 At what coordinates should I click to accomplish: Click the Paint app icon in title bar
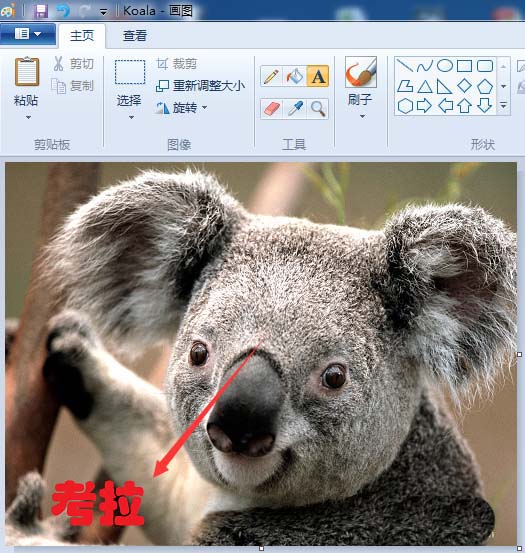(8, 11)
